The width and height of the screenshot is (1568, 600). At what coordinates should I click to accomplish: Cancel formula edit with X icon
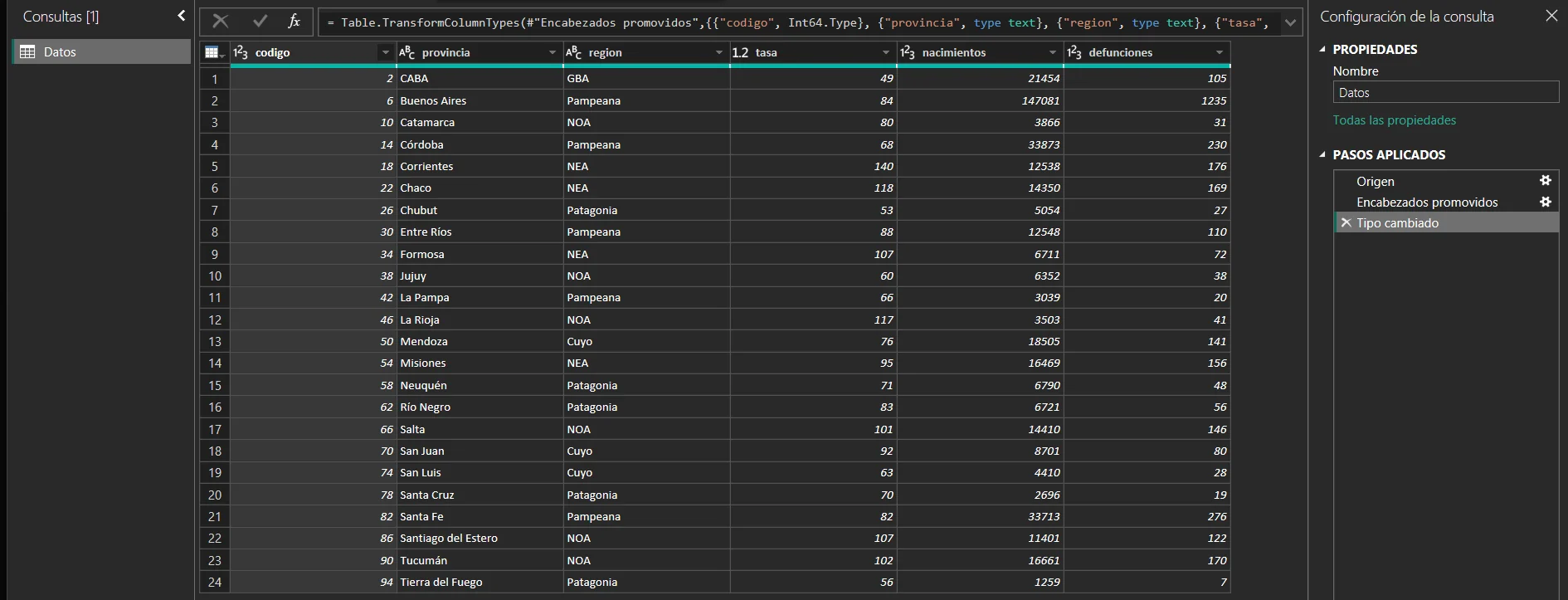coord(221,22)
